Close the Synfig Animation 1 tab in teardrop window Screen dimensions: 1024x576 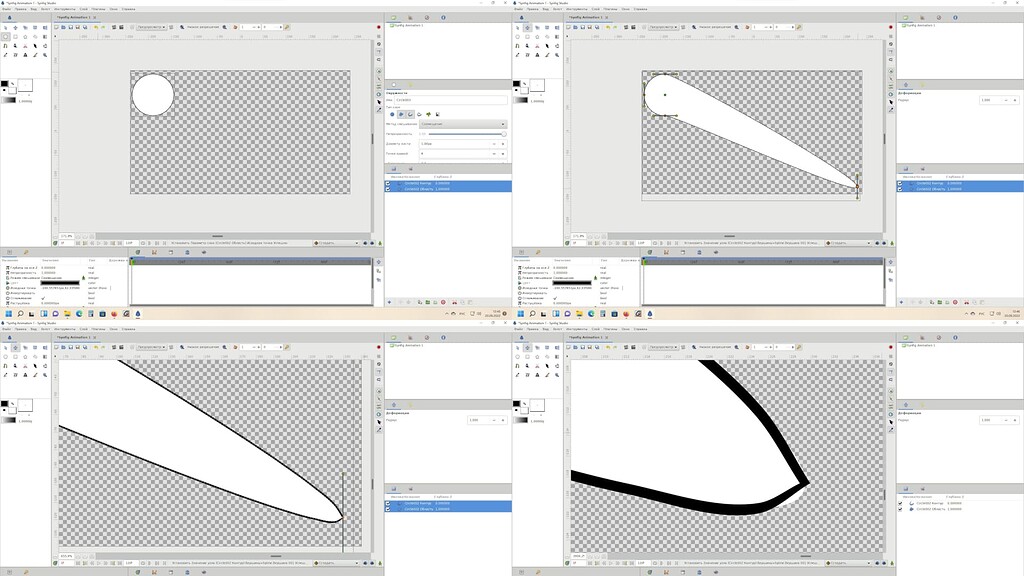coord(604,18)
